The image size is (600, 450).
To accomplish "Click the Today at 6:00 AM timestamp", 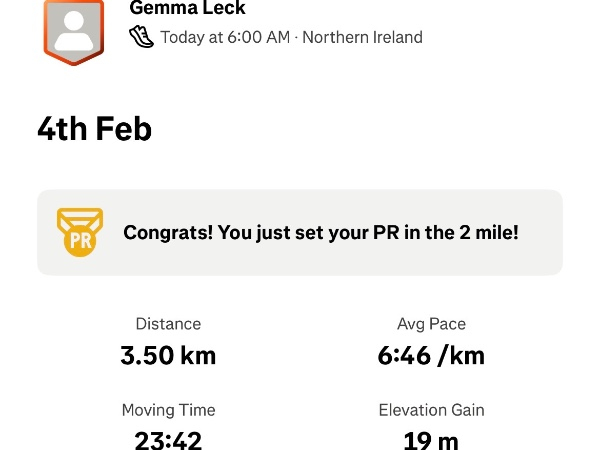I will point(225,38).
